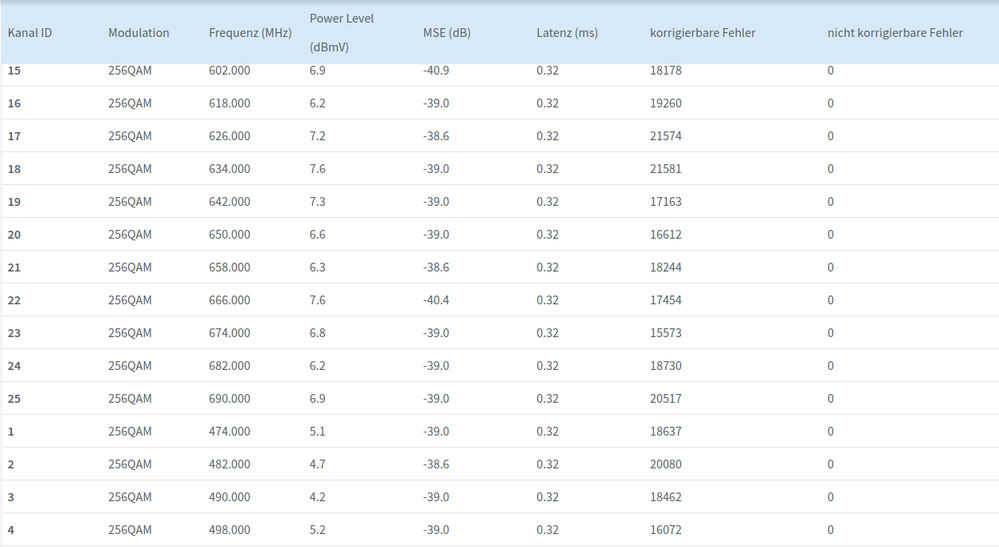The width and height of the screenshot is (999, 547).
Task: Select the 474.000 frequency cell
Action: [230, 432]
